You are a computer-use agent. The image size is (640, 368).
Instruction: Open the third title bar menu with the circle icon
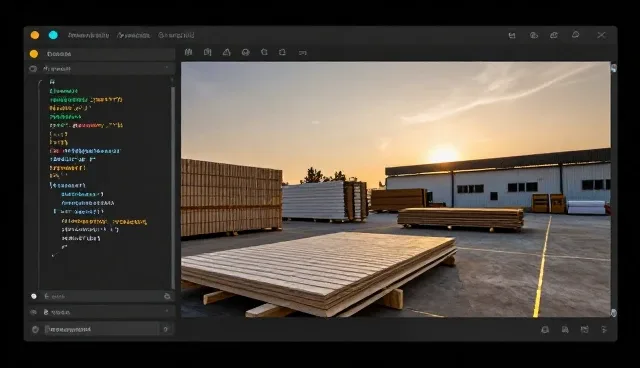pos(176,35)
